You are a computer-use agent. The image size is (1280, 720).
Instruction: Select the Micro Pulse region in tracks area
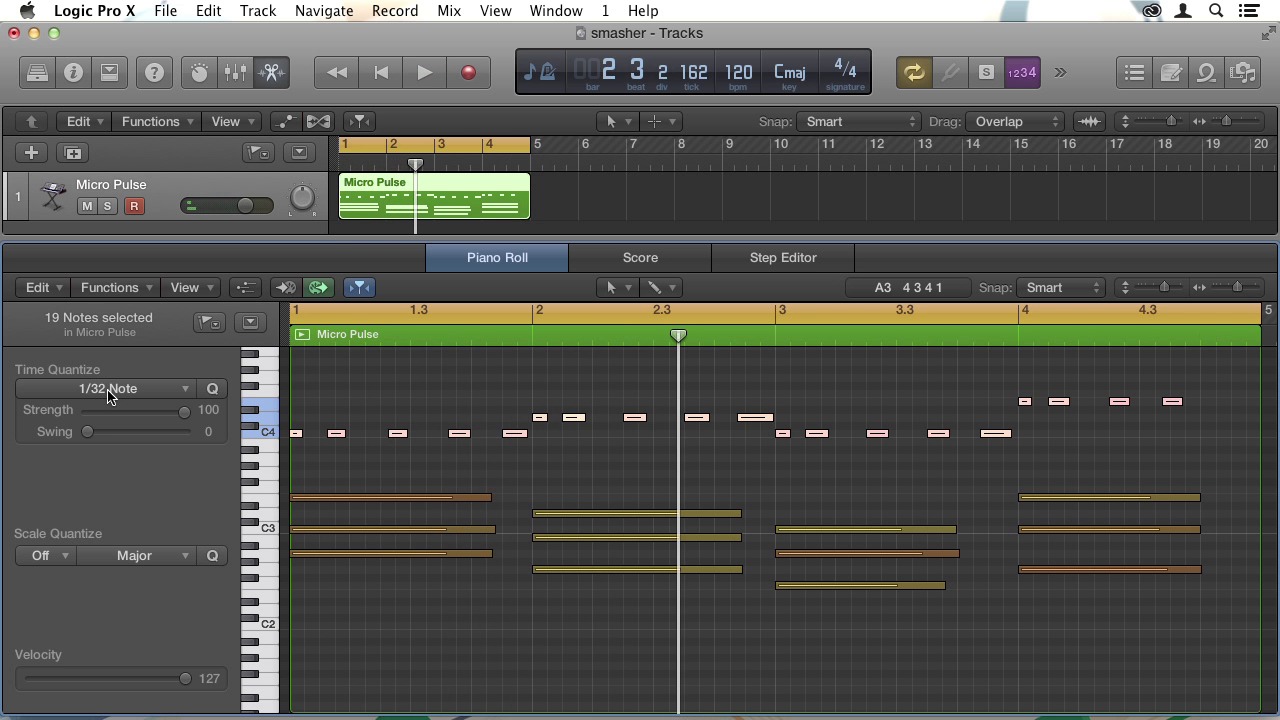tap(434, 196)
